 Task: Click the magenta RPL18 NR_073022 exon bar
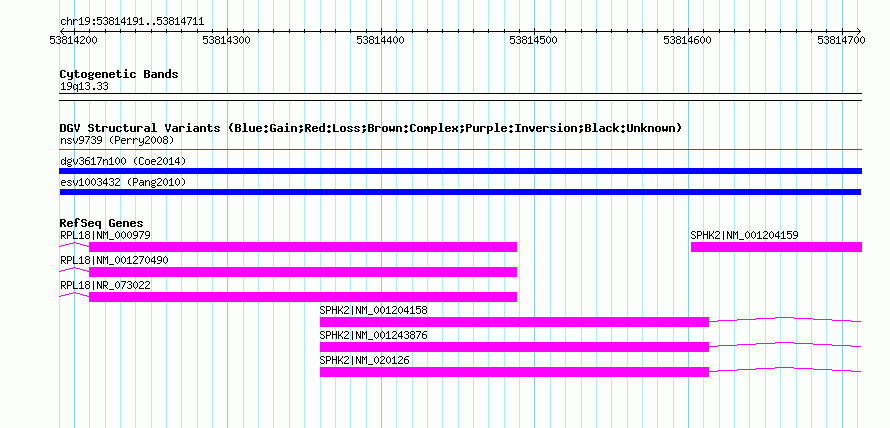[x=303, y=297]
